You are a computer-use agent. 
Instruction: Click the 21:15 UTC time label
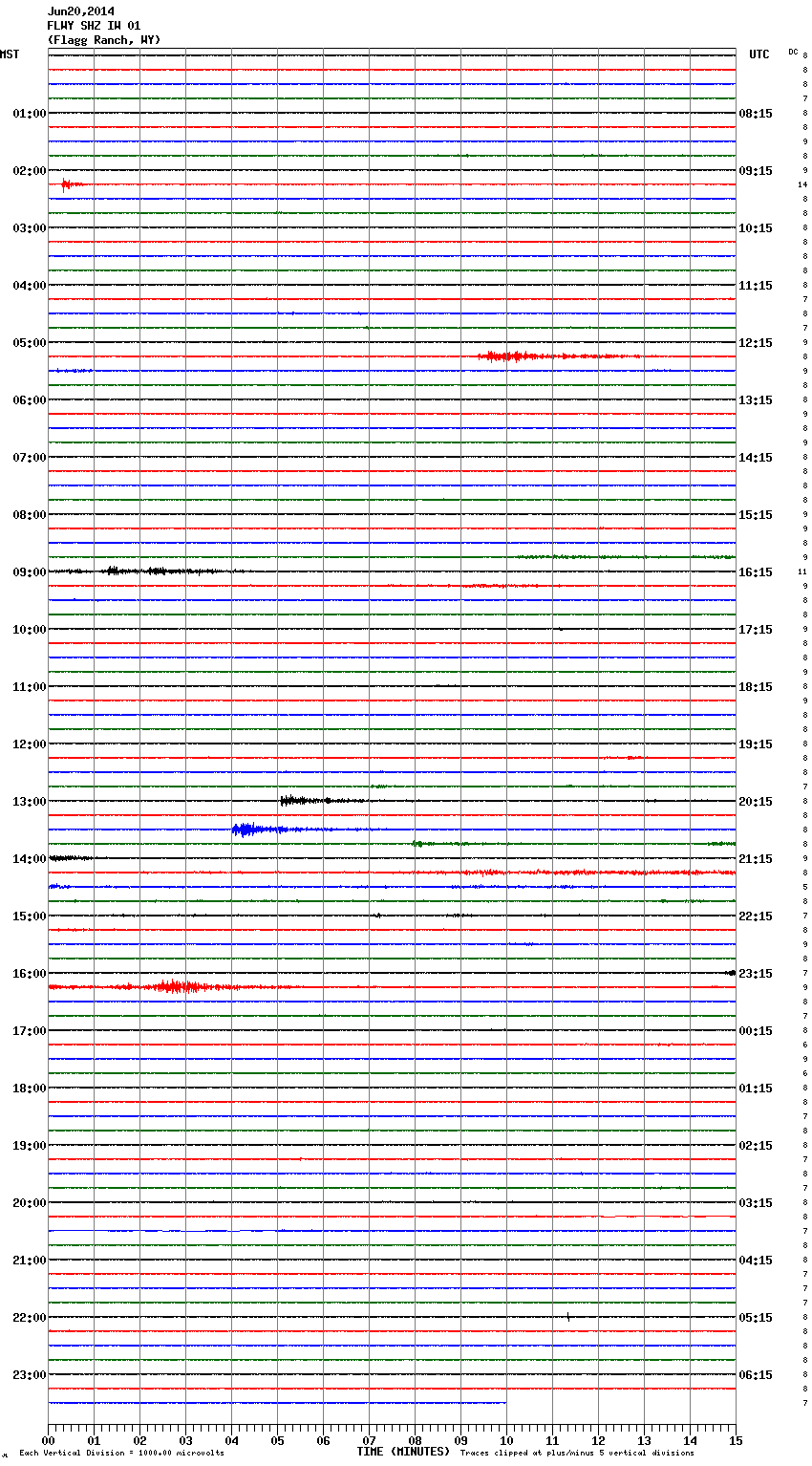pyautogui.click(x=756, y=859)
